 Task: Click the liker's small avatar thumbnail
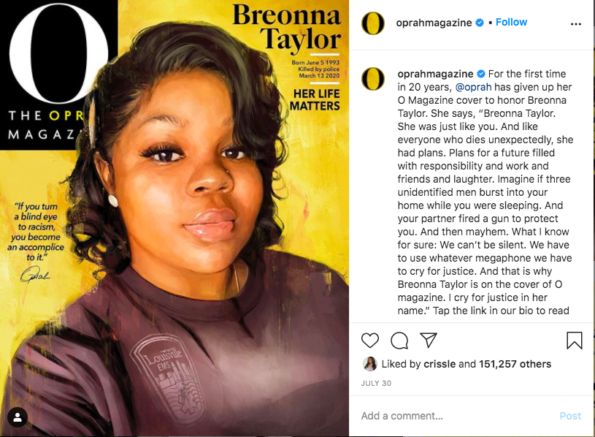370,364
